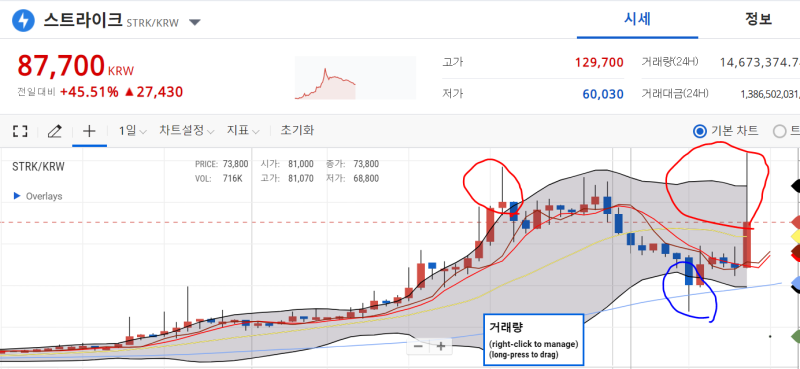Viewport: 800px width, 369px height.
Task: Click the +45.51% change text
Action: pos(89,92)
